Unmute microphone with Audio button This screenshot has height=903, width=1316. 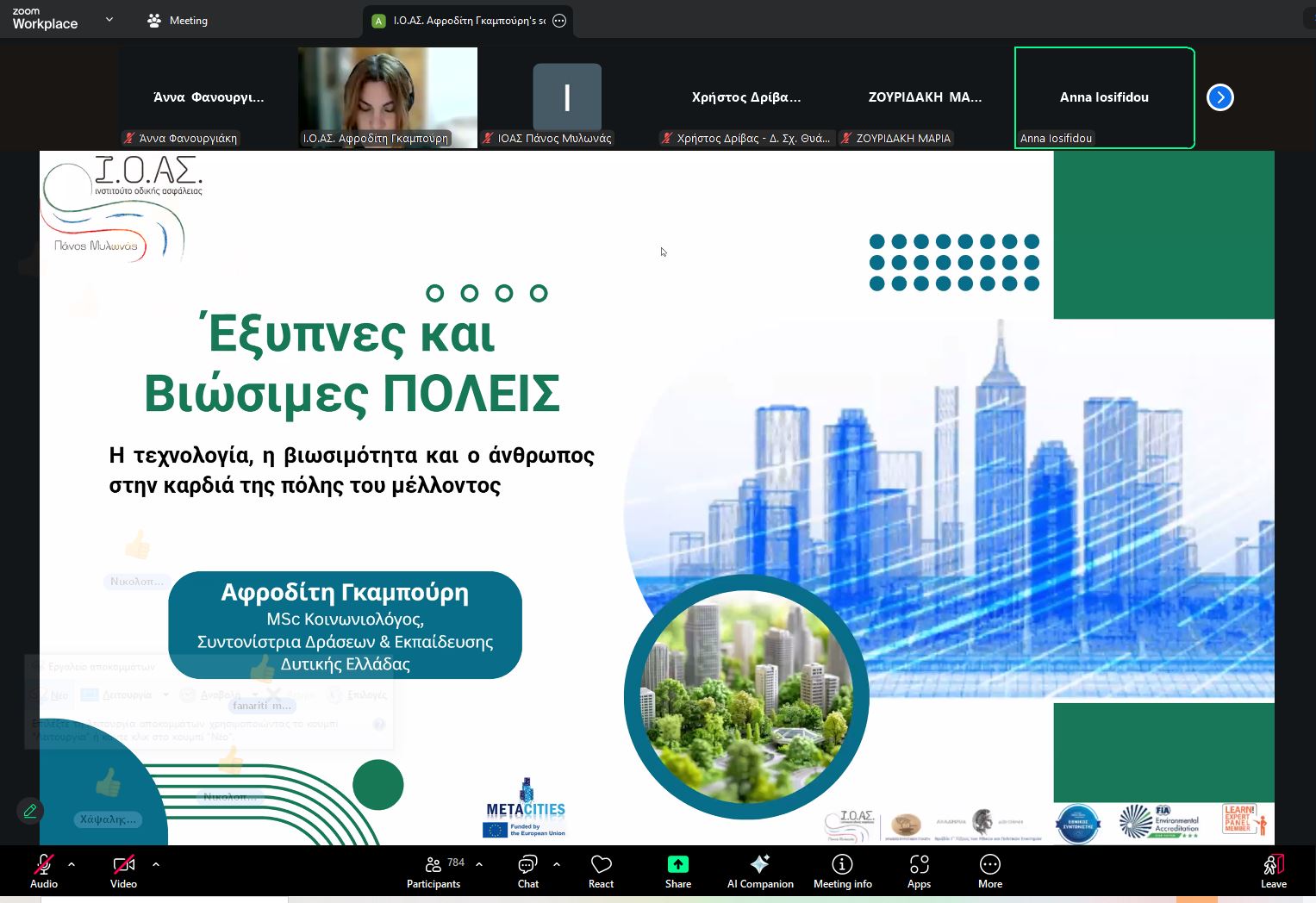43,864
